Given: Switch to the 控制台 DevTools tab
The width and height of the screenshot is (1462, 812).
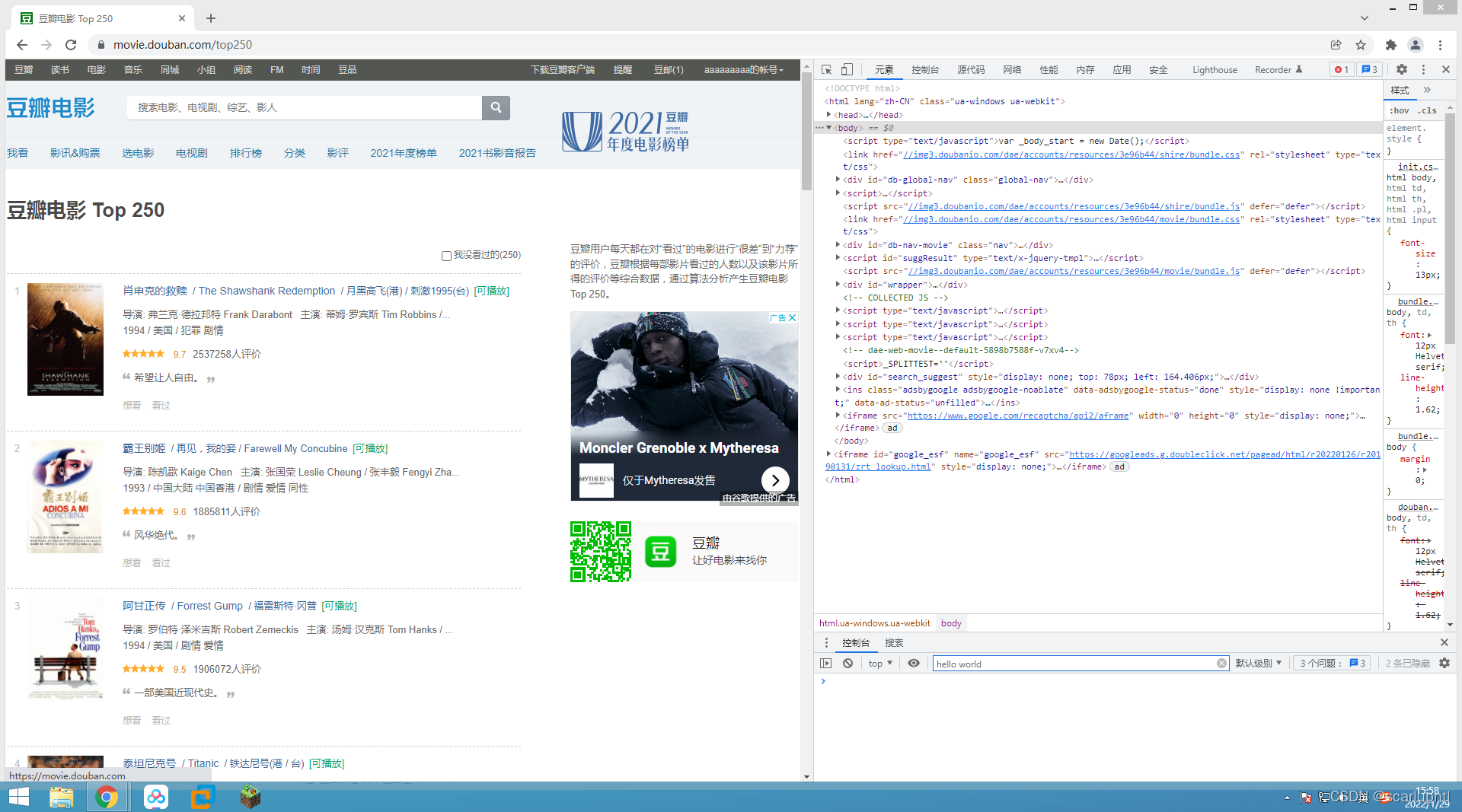Looking at the screenshot, I should [925, 69].
